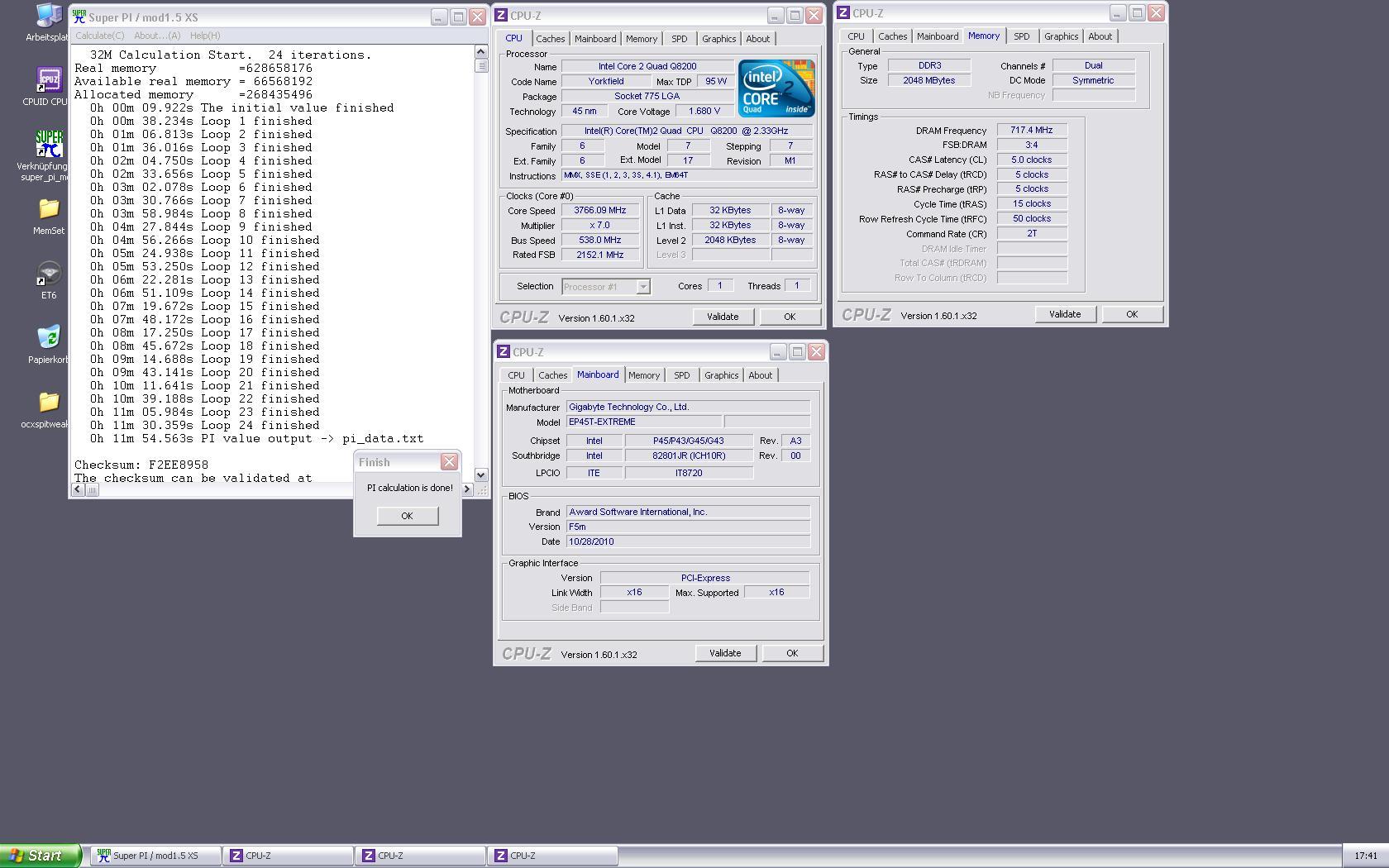The height and width of the screenshot is (868, 1389).
Task: Click Validate in the Memory window
Action: pos(1065,314)
